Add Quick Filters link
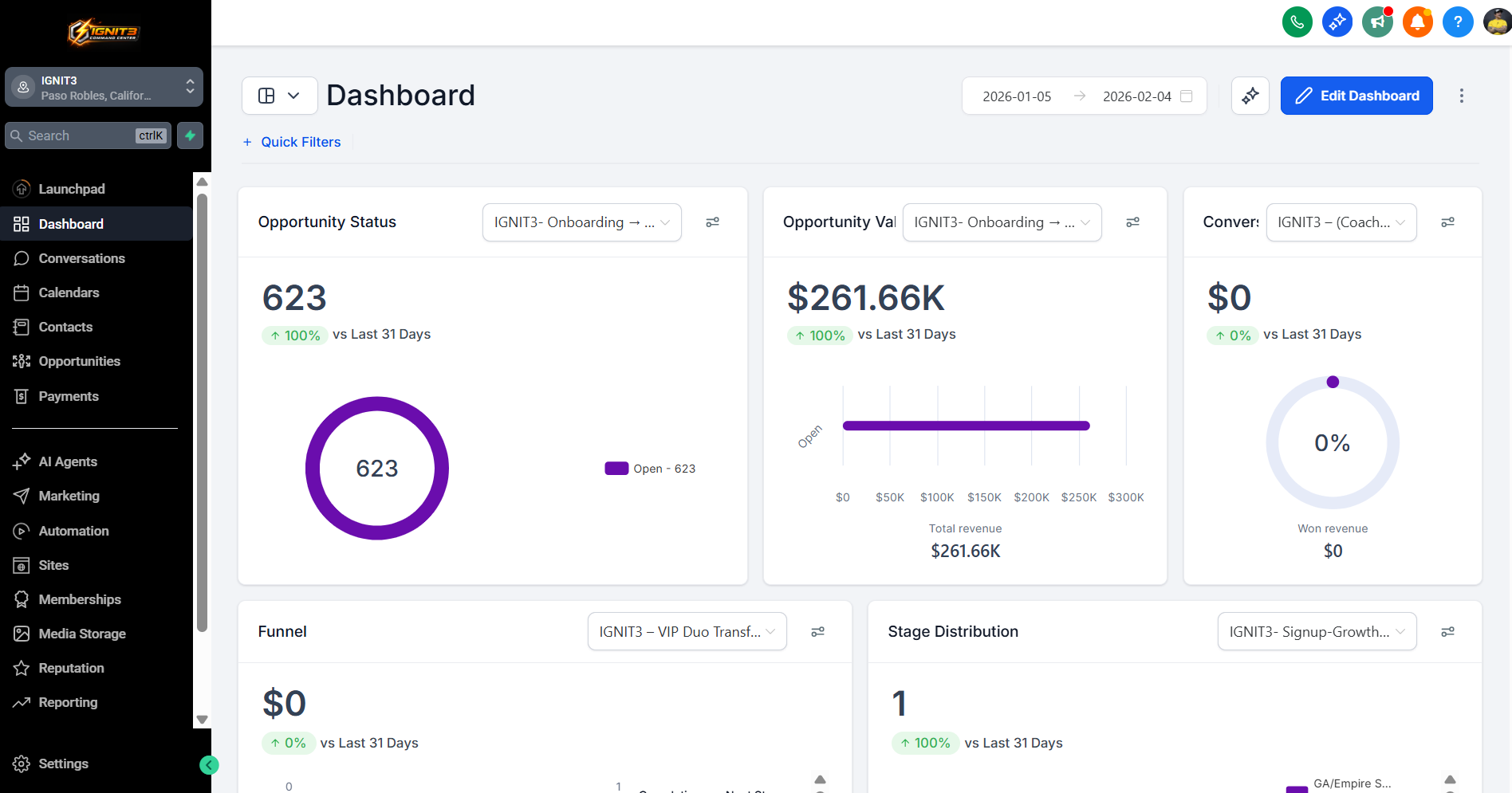Viewport: 1512px width, 793px height. (x=292, y=142)
